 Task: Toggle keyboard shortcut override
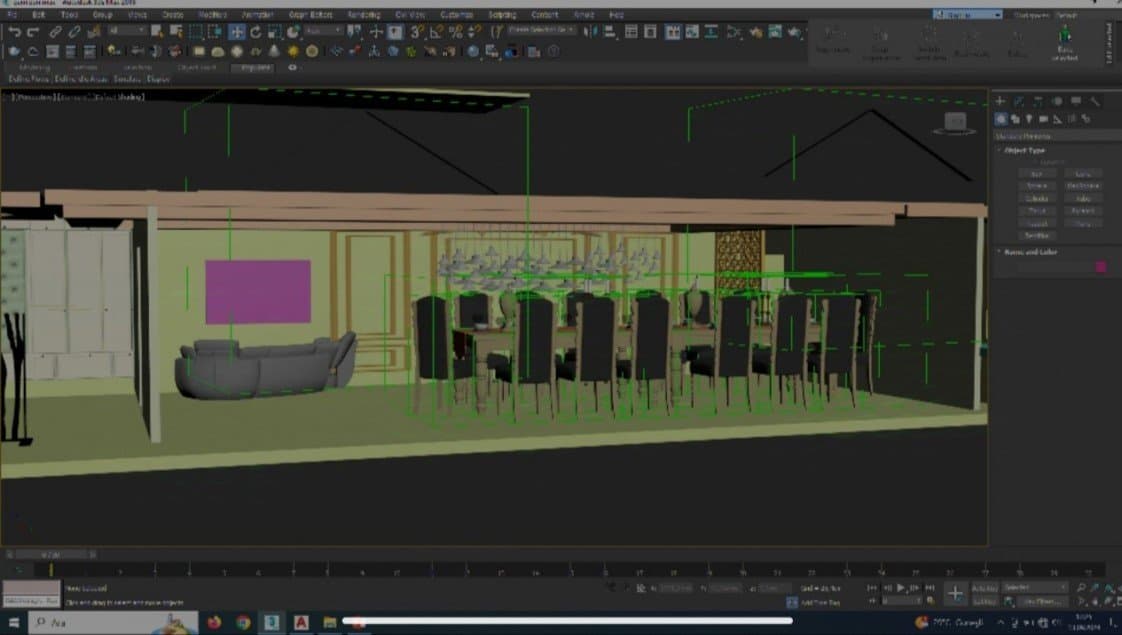pos(395,32)
